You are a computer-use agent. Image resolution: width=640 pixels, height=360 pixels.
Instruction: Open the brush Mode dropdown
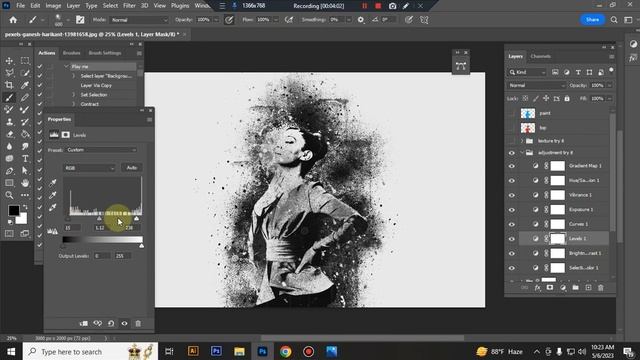coord(139,20)
